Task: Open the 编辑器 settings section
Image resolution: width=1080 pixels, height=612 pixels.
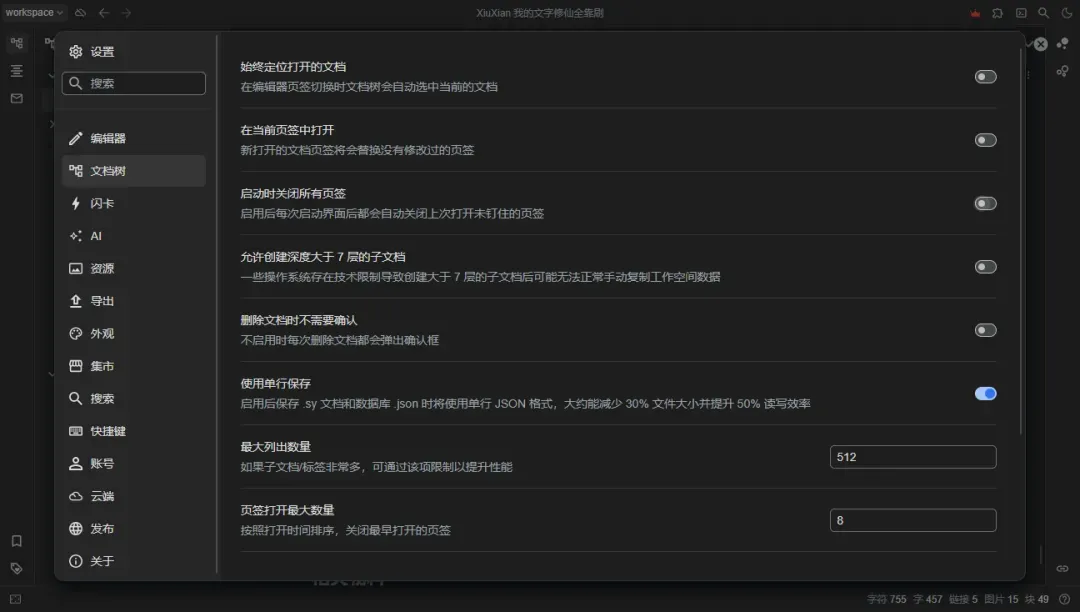Action: point(134,138)
